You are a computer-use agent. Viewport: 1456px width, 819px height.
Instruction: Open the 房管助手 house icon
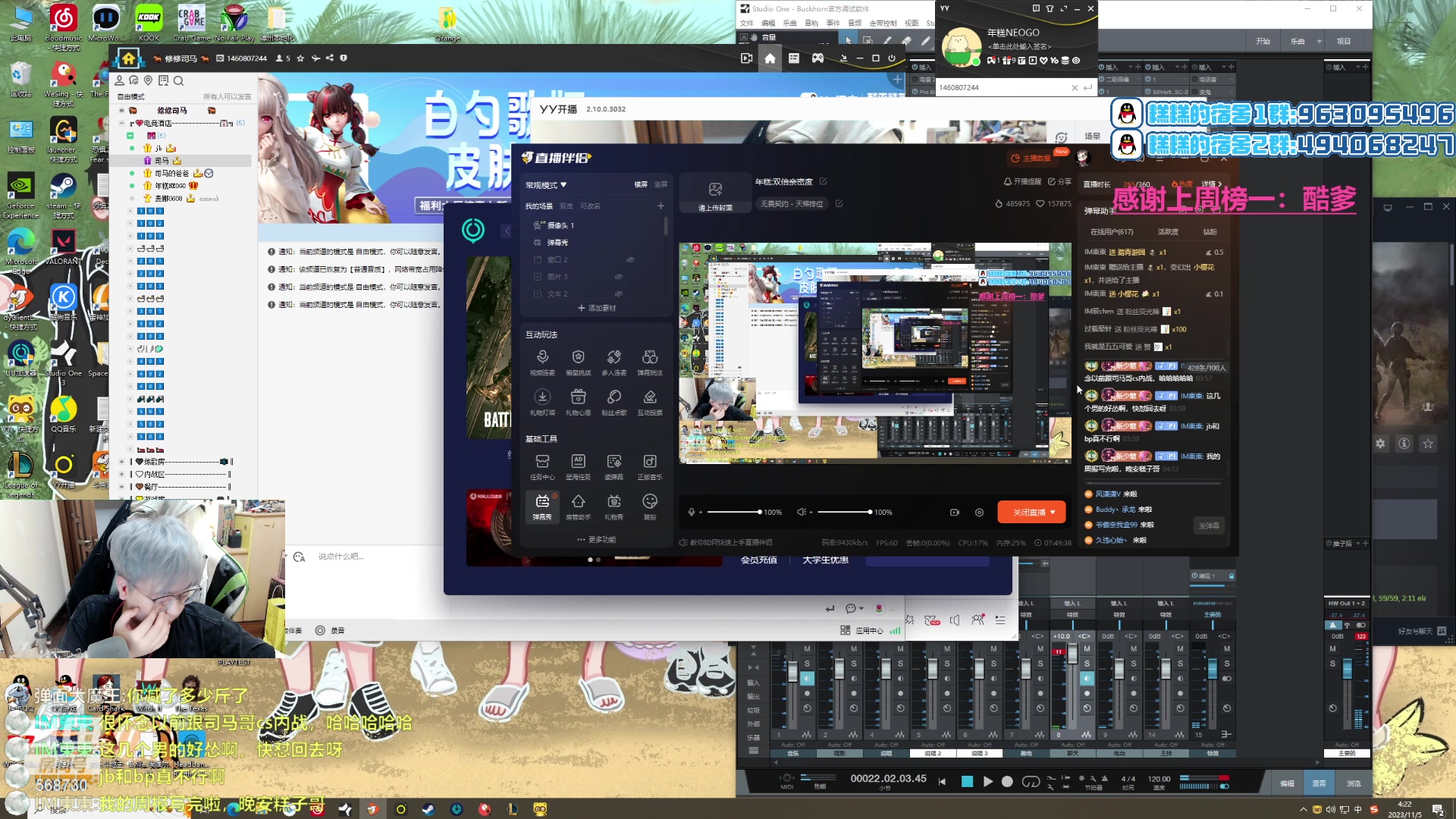[x=578, y=507]
